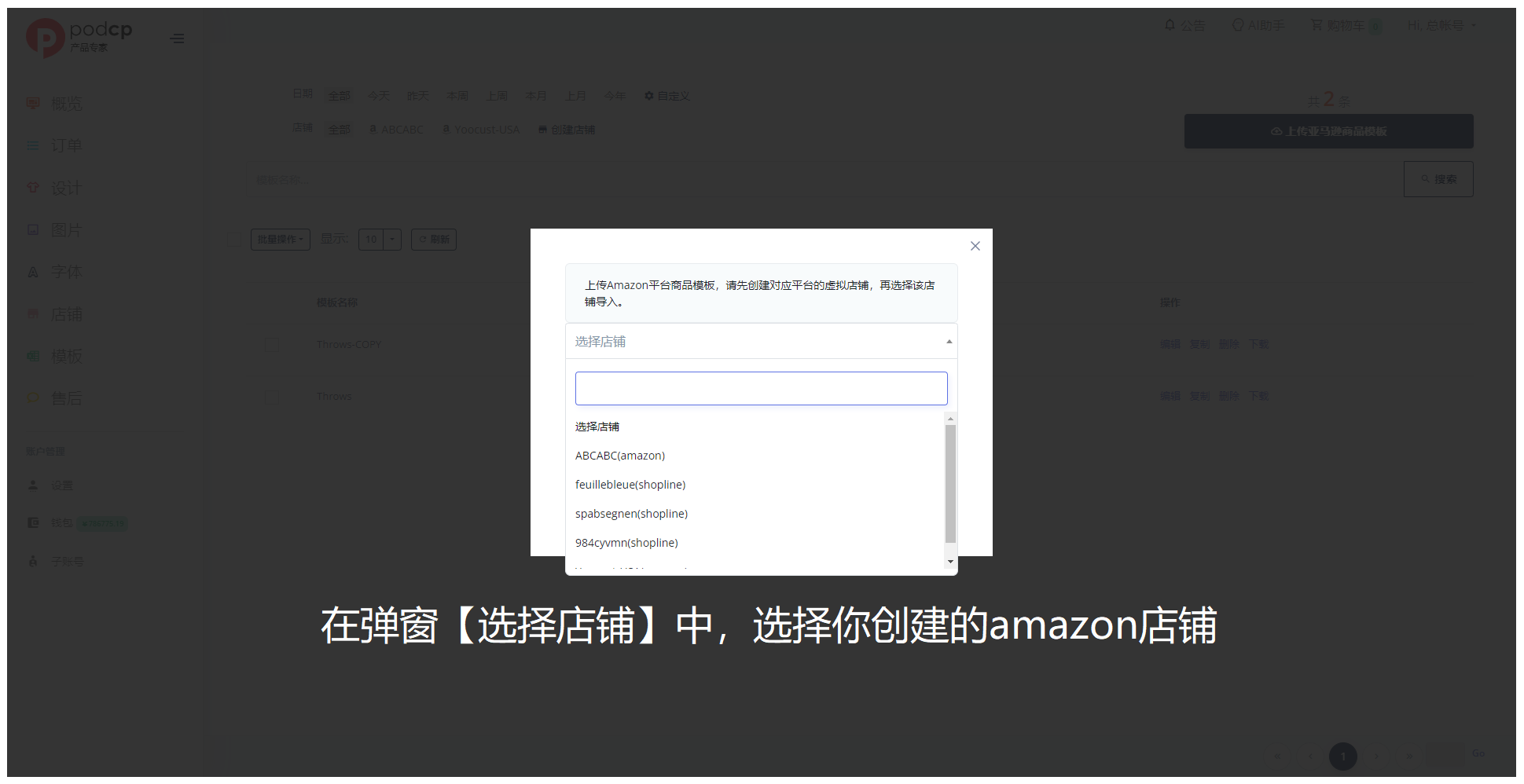Tick the select-all checkbox near 批量操作
The image size is (1524, 784).
tap(234, 240)
